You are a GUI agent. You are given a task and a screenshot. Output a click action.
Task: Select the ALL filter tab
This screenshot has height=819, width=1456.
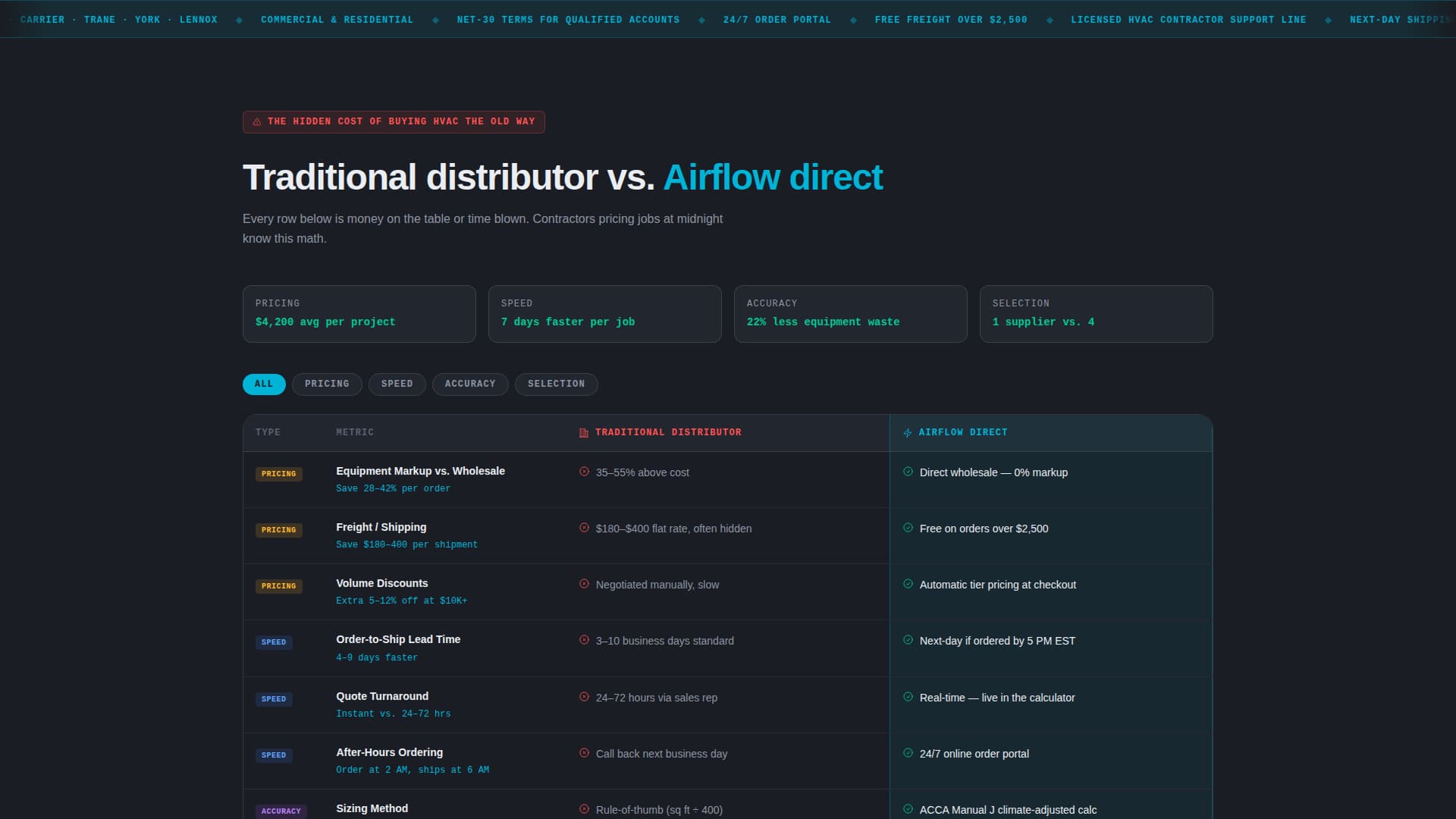263,384
